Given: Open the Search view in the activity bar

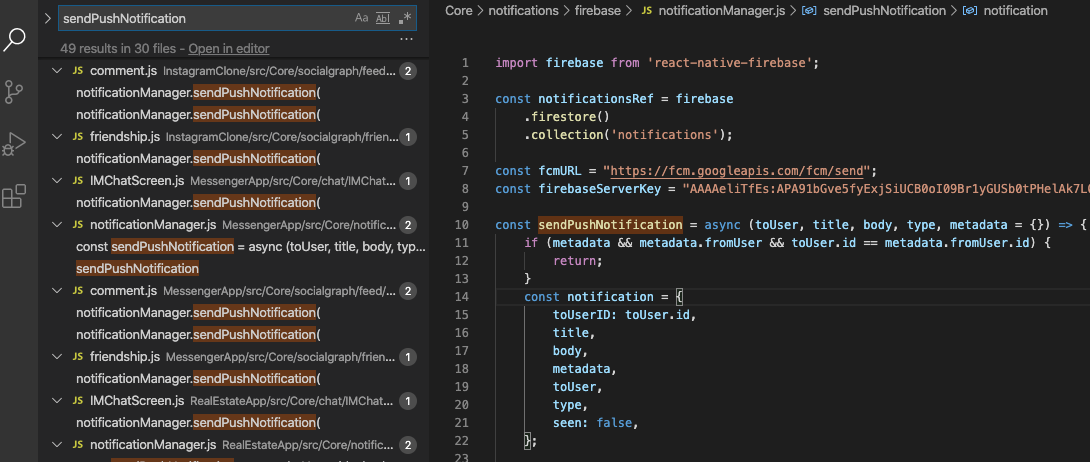Looking at the screenshot, I should [x=14, y=40].
